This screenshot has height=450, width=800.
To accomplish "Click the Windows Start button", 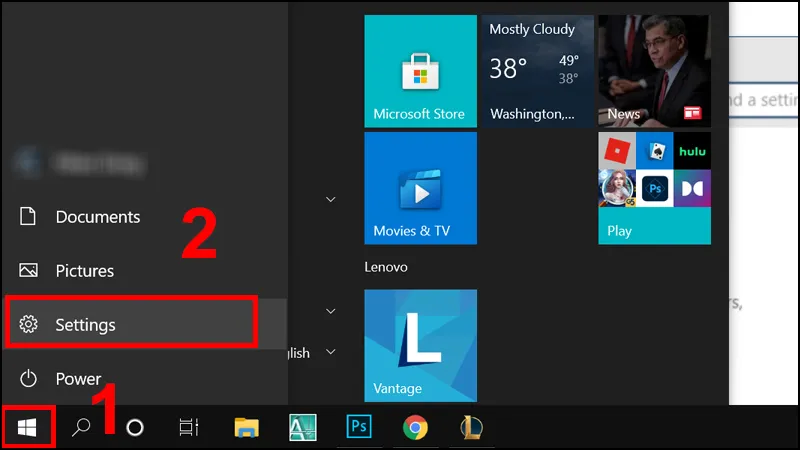I will pos(27,428).
